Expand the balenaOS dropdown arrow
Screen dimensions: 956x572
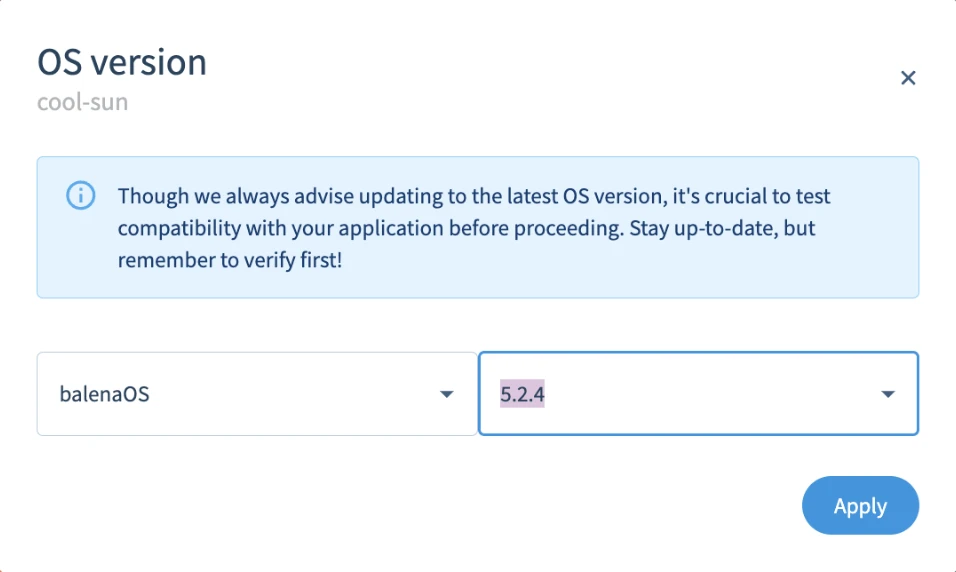pyautogui.click(x=447, y=394)
